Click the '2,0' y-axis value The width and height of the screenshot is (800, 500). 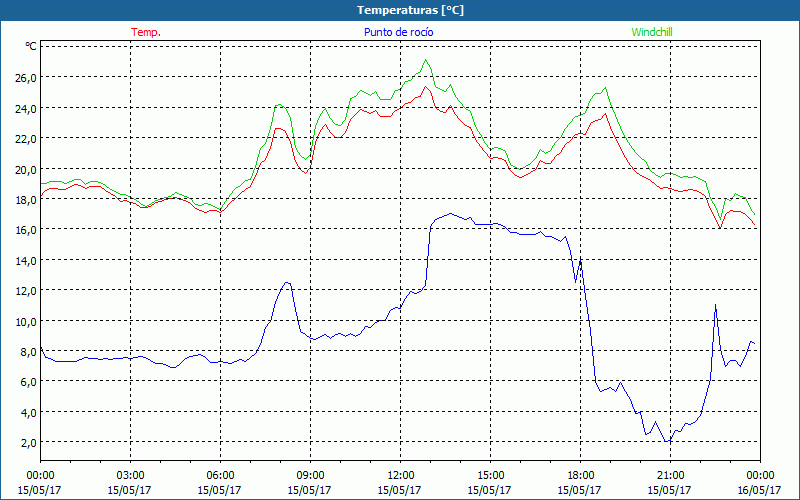pos(29,443)
